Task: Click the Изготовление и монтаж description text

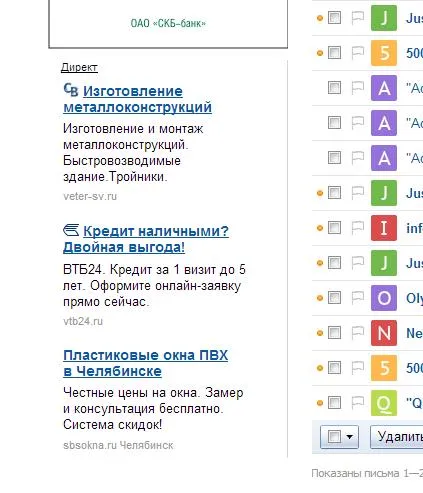Action: (133, 153)
